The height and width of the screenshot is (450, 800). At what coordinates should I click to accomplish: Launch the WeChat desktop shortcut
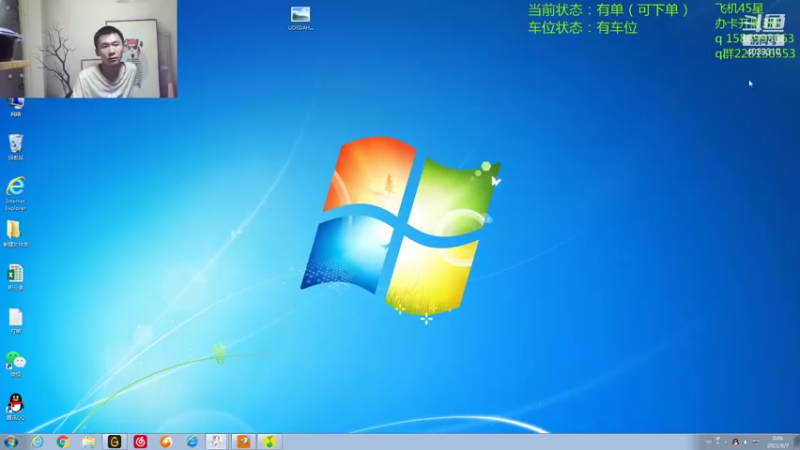15,364
